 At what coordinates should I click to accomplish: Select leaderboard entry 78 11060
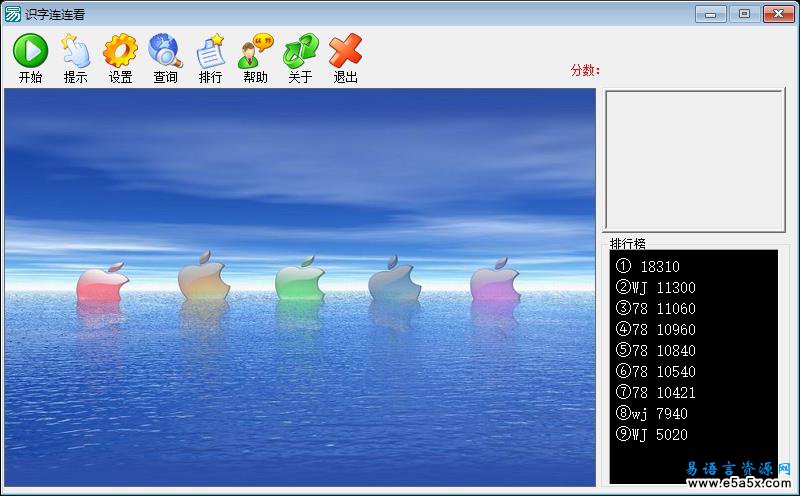click(x=656, y=308)
